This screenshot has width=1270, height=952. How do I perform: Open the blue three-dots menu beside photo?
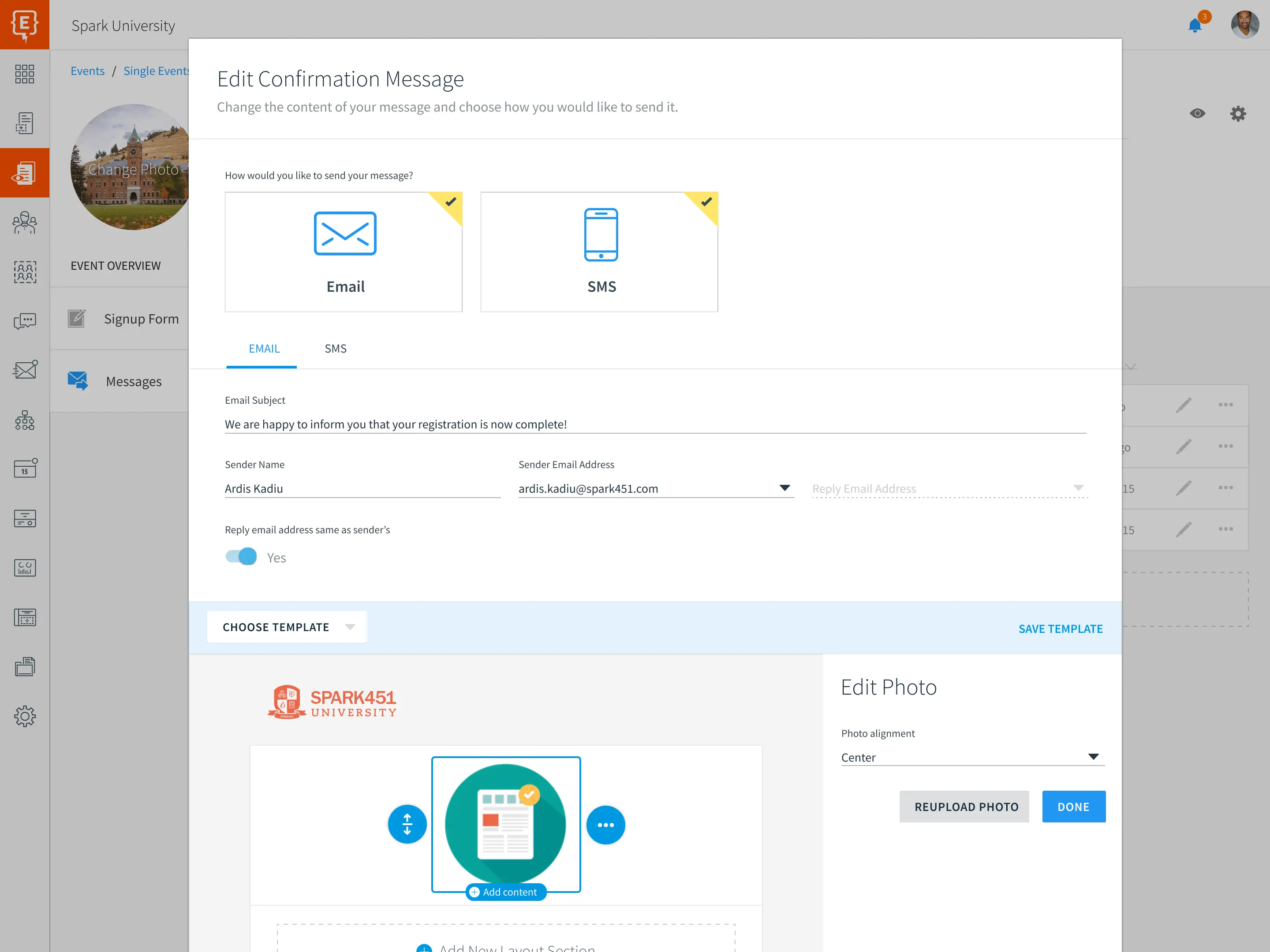click(x=606, y=825)
